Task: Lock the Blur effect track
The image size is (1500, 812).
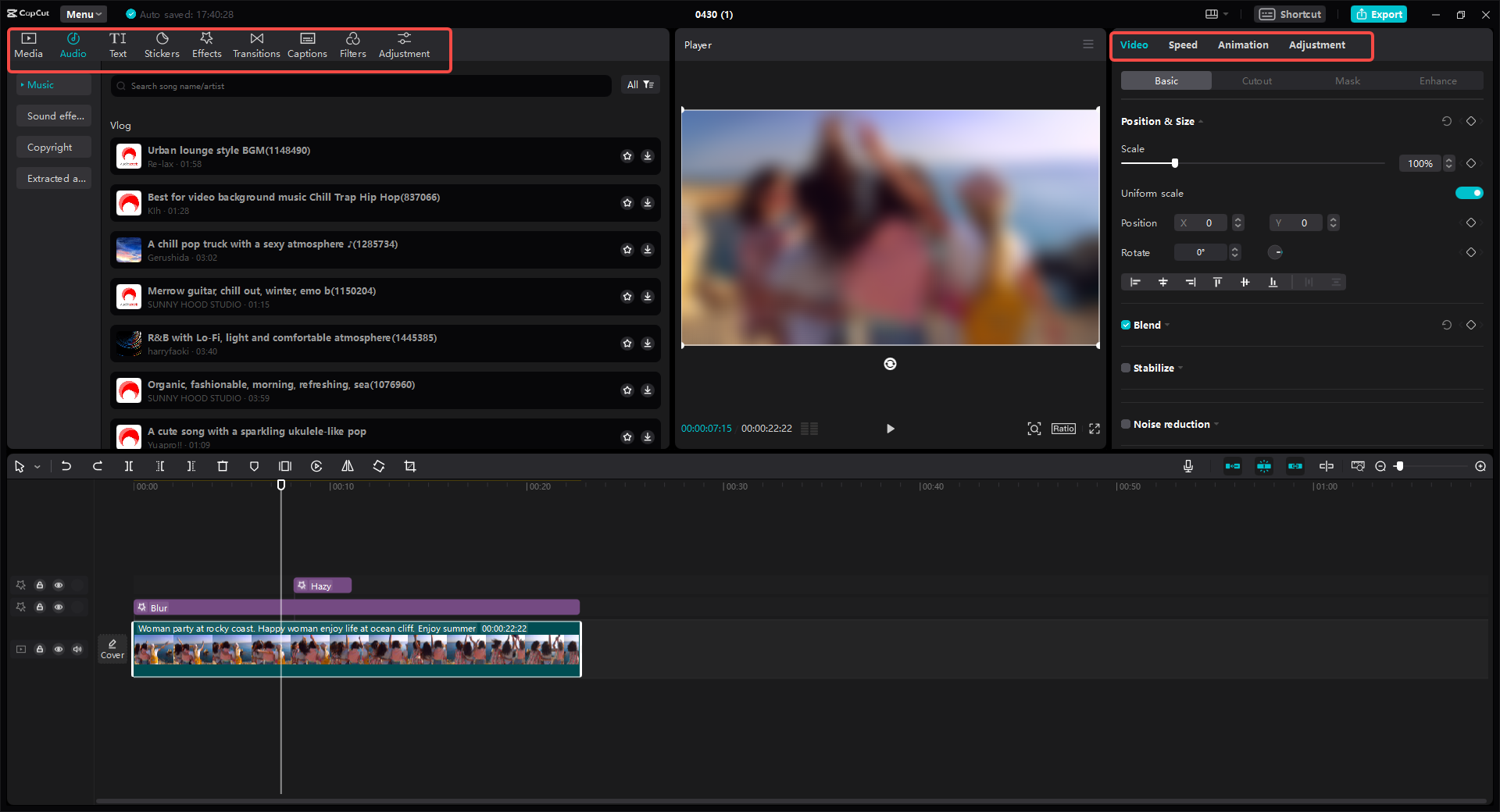Action: pos(40,607)
